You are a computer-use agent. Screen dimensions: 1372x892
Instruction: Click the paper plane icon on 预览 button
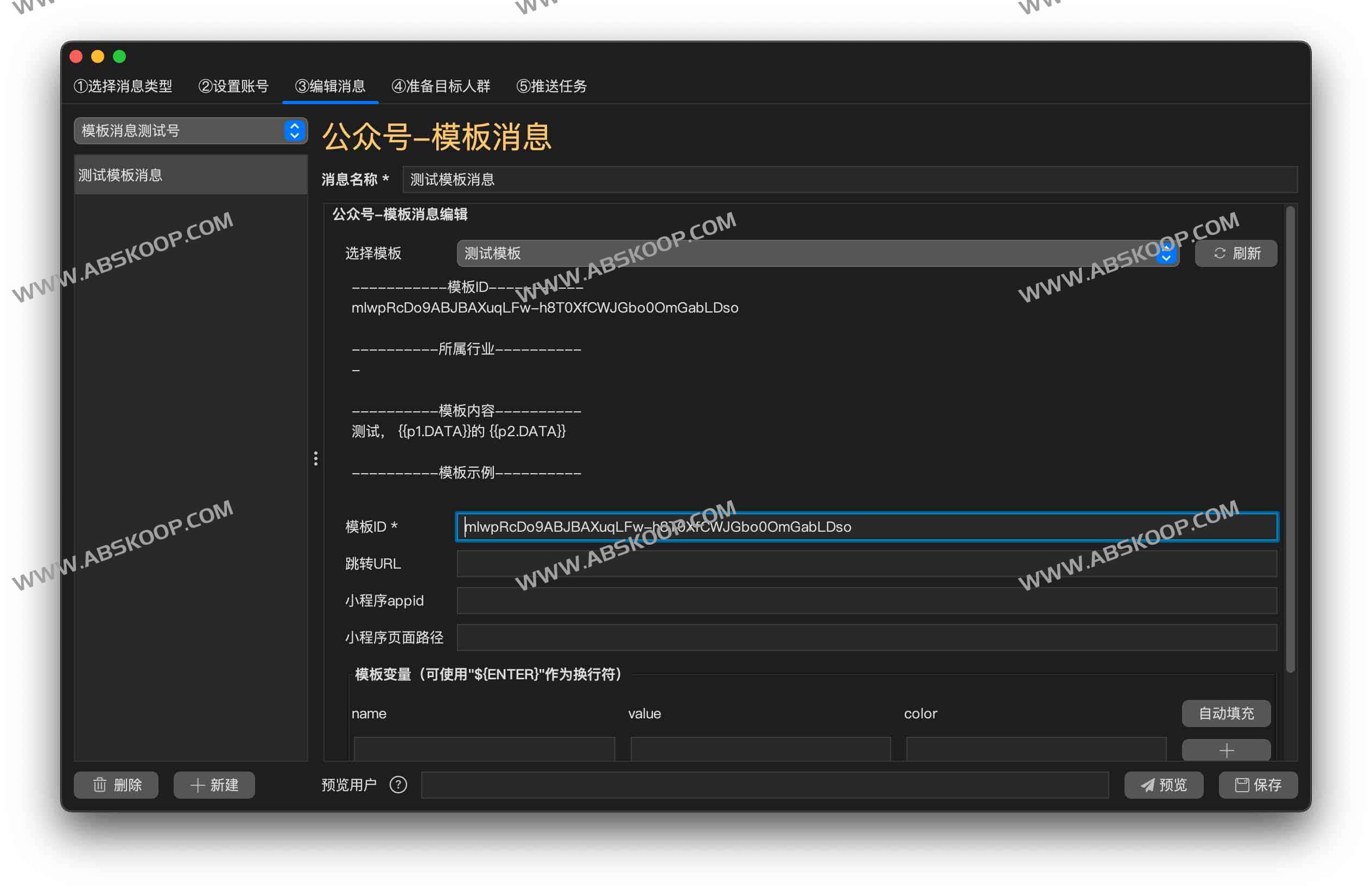click(x=1147, y=785)
